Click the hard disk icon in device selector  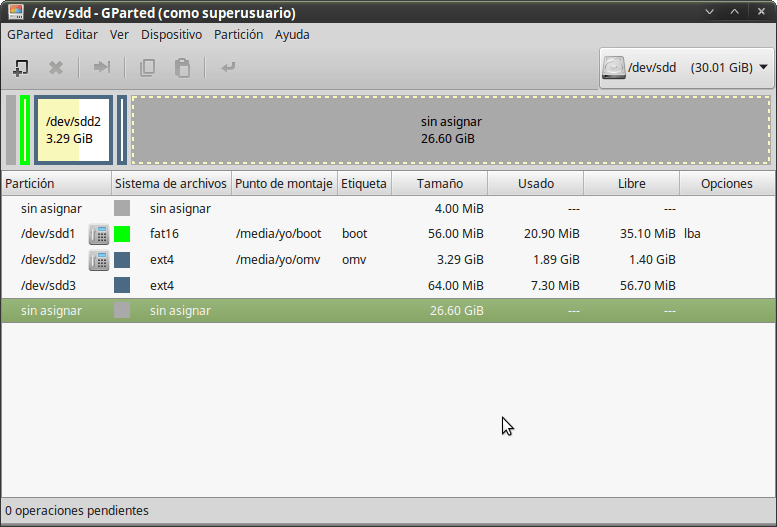[613, 67]
